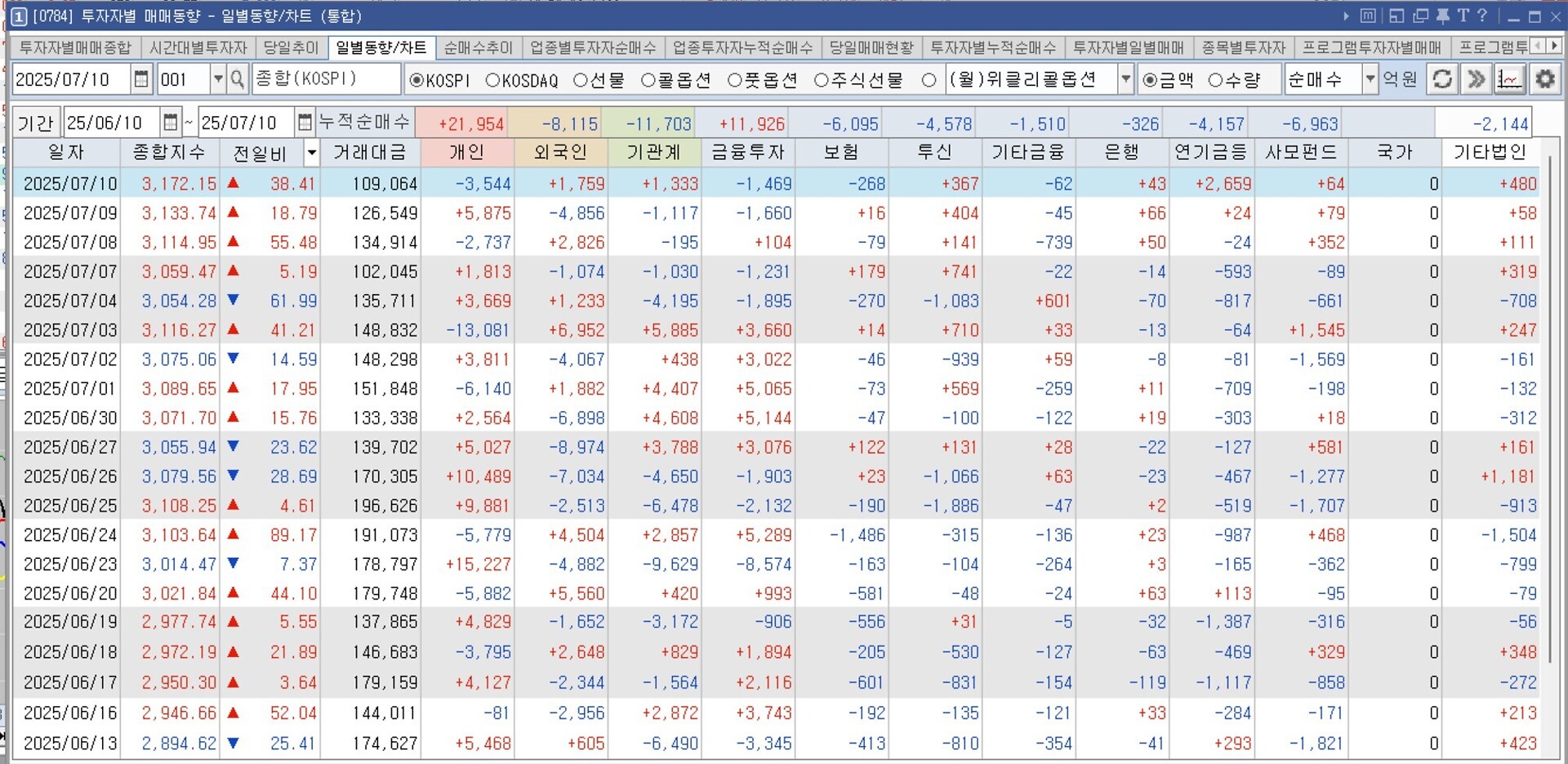Image resolution: width=1568 pixels, height=764 pixels.
Task: Select the radio button before (월)위클리콜옵션
Action: click(929, 80)
